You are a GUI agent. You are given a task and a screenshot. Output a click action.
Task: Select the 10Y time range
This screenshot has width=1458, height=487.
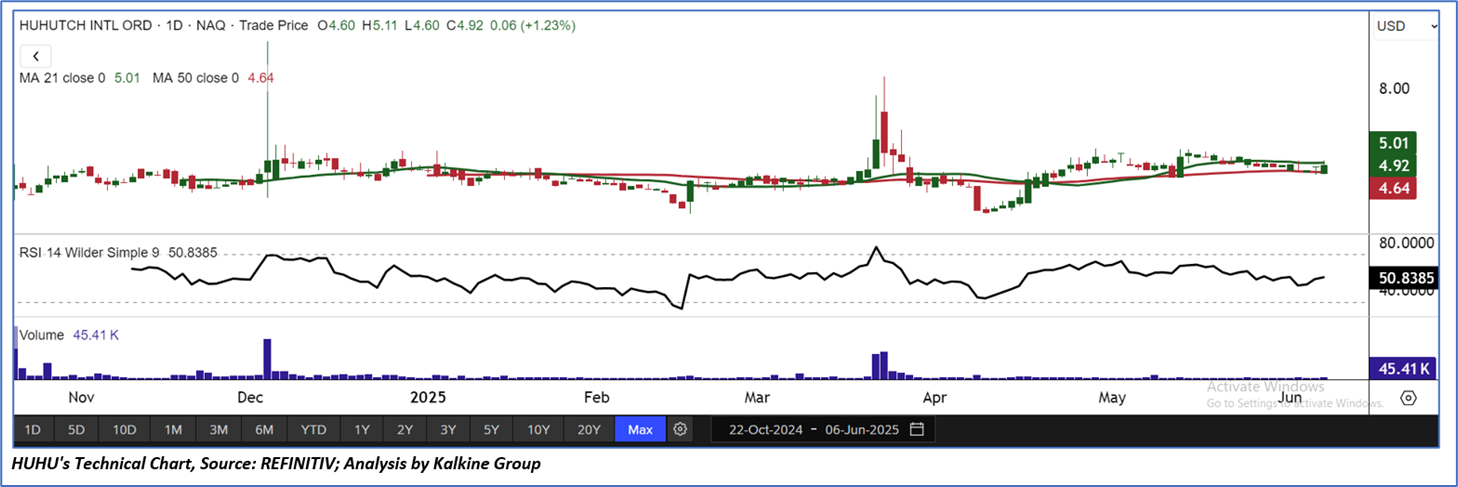point(539,430)
